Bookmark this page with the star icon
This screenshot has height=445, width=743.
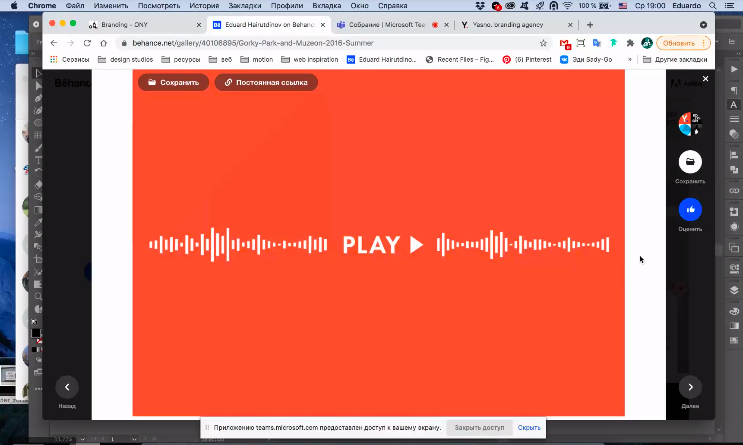543,43
